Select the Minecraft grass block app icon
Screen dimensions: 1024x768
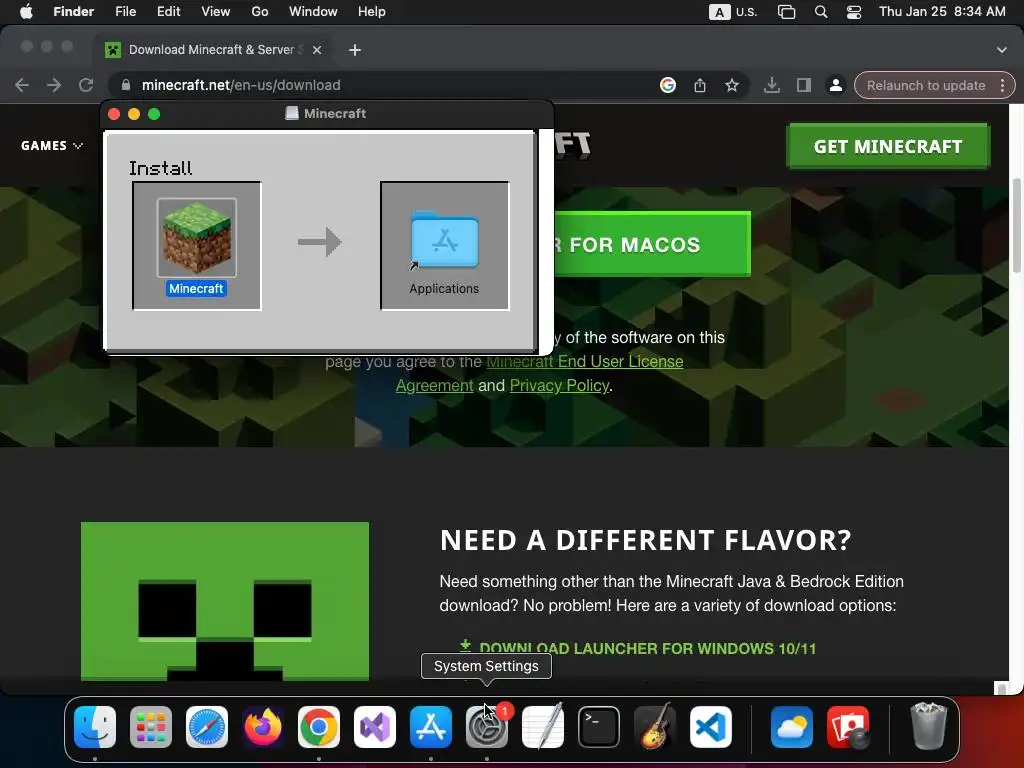coord(197,238)
